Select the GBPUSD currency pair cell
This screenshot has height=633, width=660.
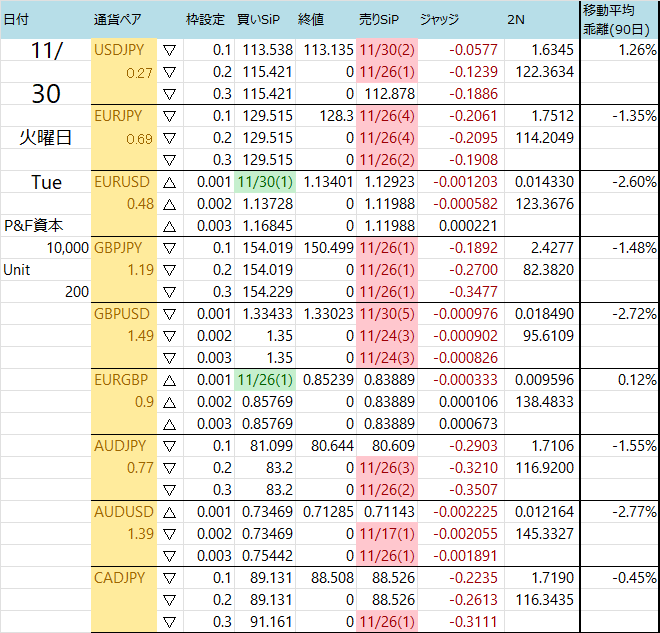point(124,314)
